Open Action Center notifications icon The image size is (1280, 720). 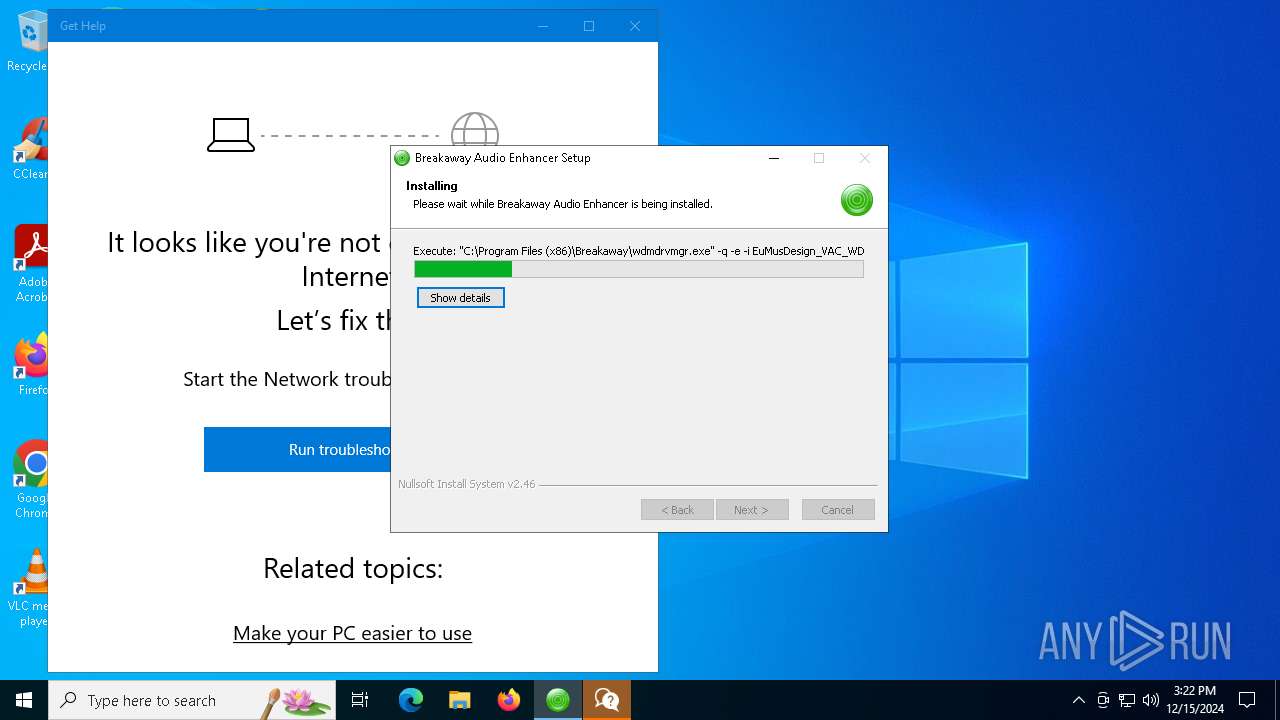tap(1247, 700)
